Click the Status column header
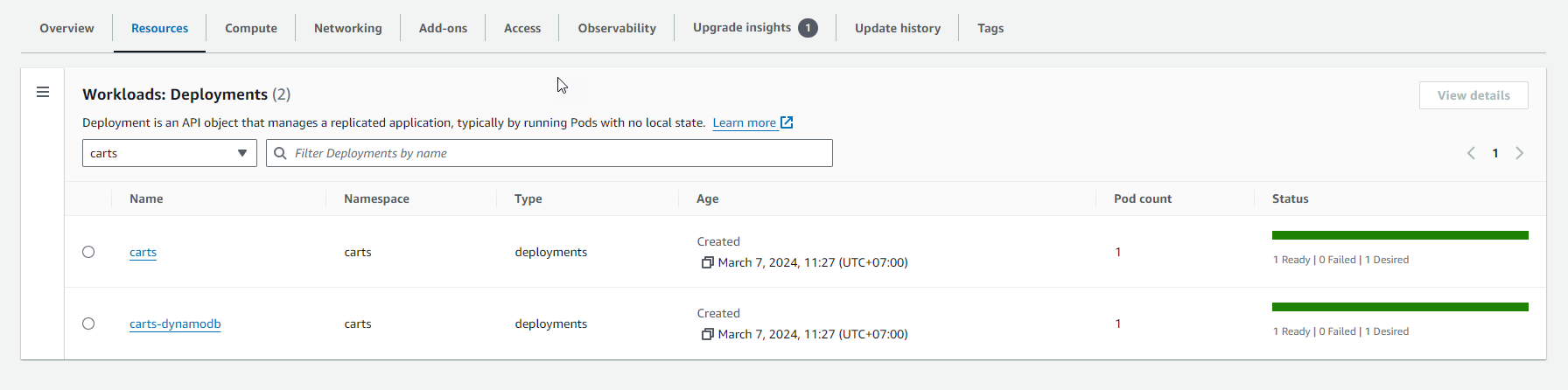The image size is (1568, 390). [1291, 198]
